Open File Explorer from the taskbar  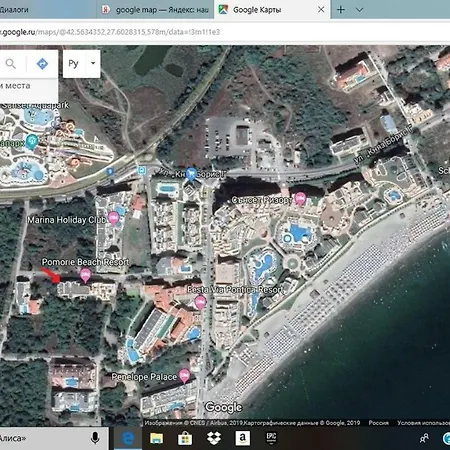pyautogui.click(x=156, y=438)
